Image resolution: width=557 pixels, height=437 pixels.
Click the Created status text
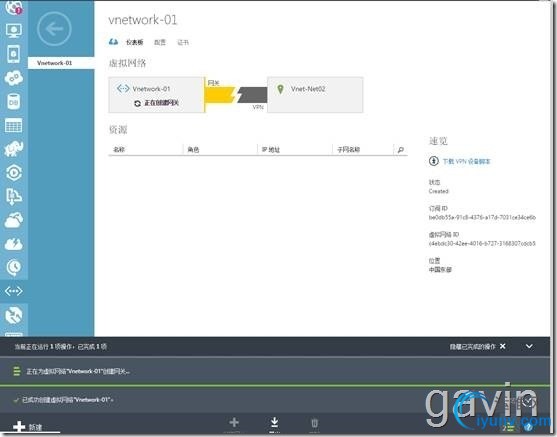coord(438,191)
